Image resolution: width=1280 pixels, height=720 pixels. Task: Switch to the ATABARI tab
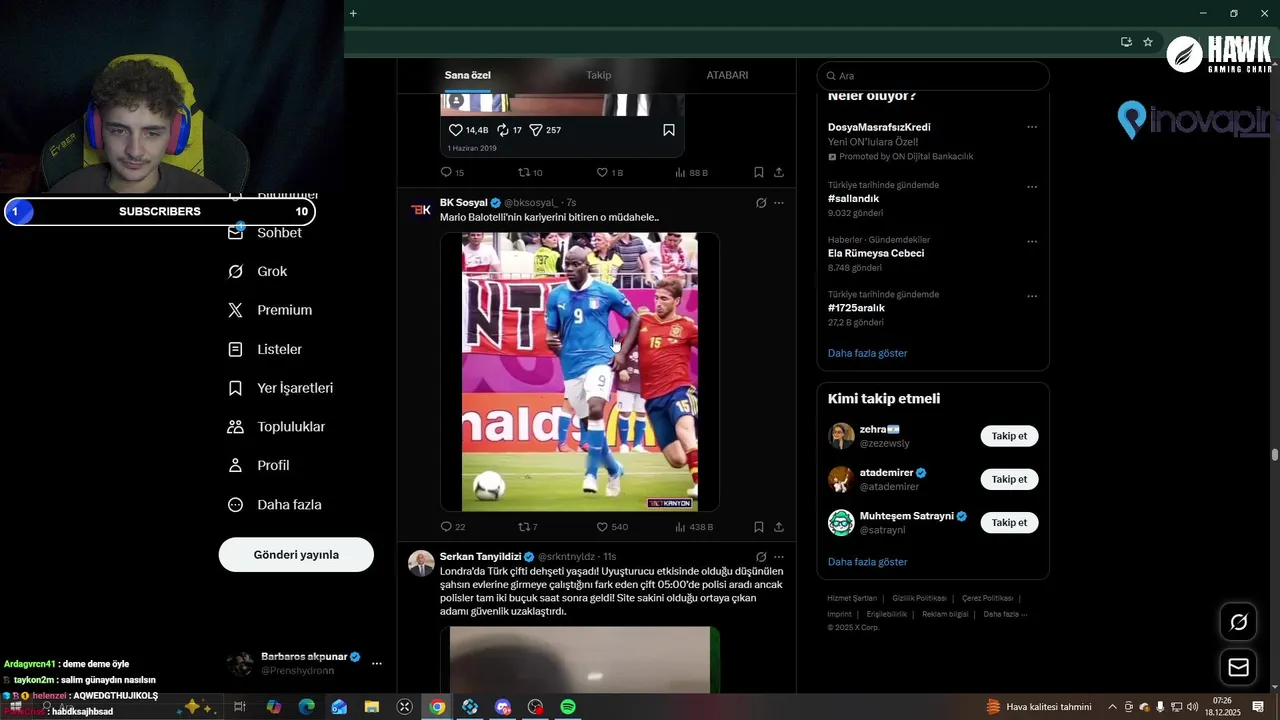click(x=727, y=75)
